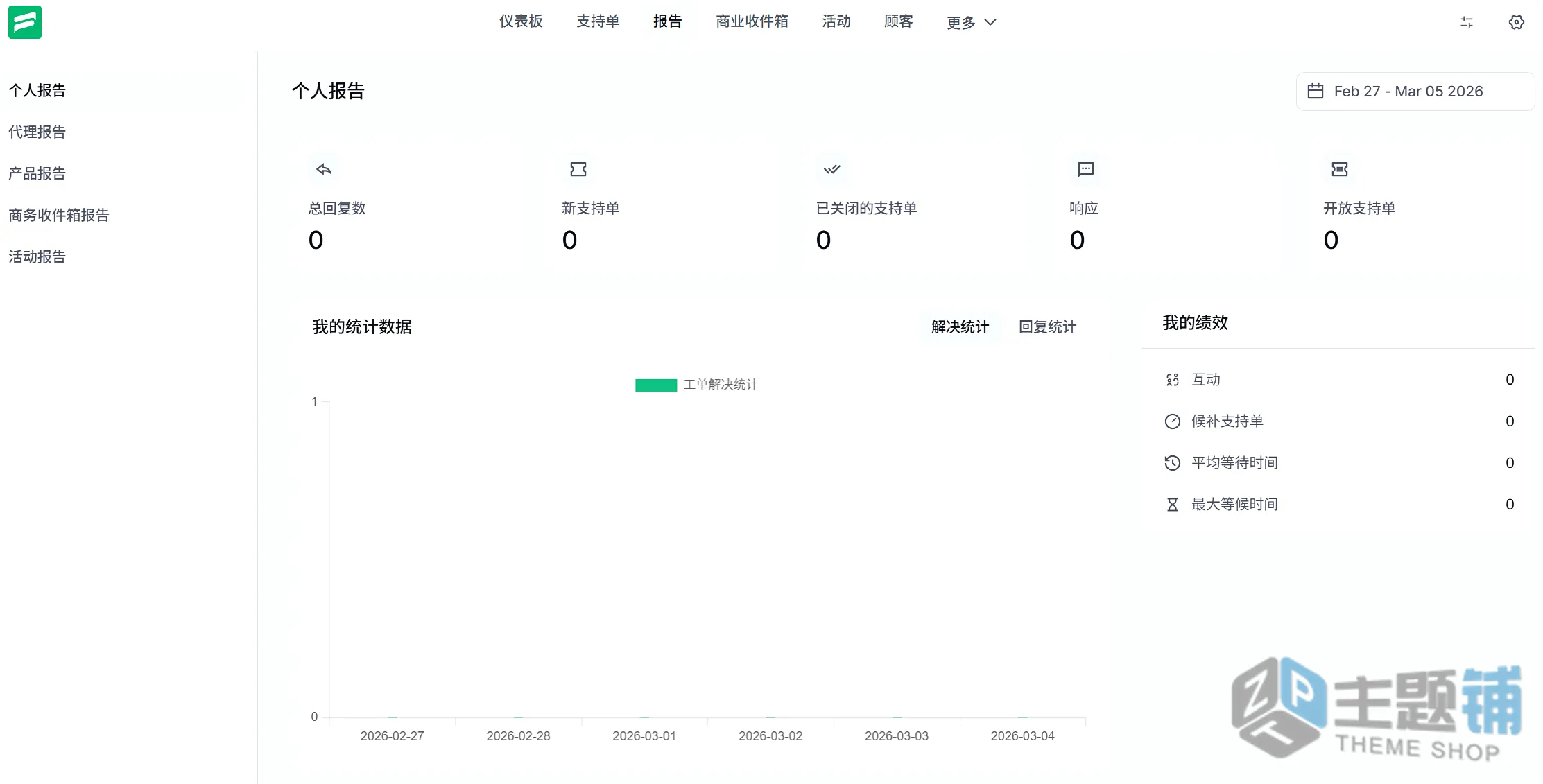Select 个人报告 in the sidebar

click(37, 90)
